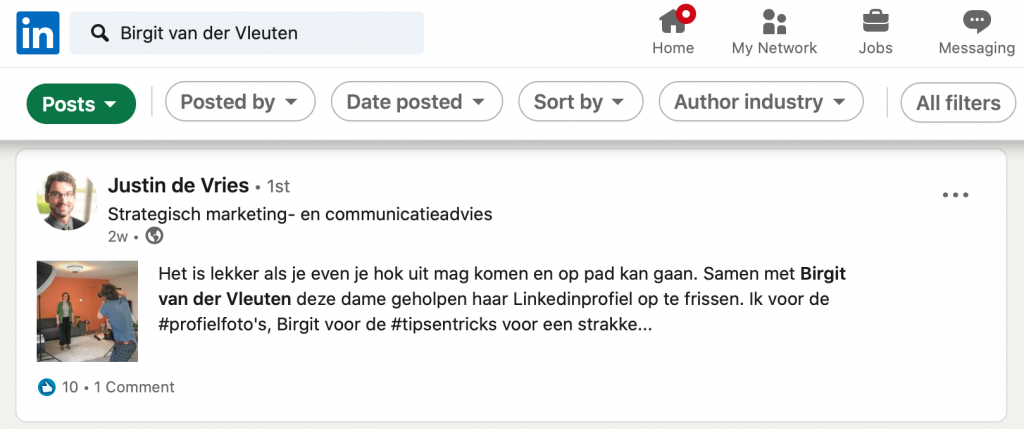Open the photo shoot post thumbnail
The height and width of the screenshot is (429, 1024).
coord(88,311)
